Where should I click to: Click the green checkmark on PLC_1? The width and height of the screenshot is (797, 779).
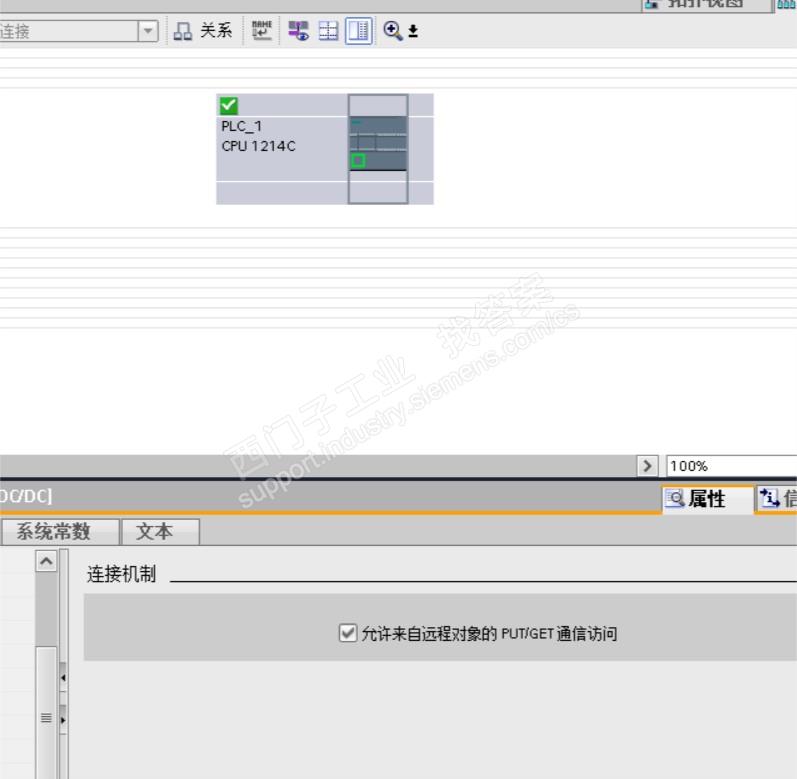(x=228, y=105)
